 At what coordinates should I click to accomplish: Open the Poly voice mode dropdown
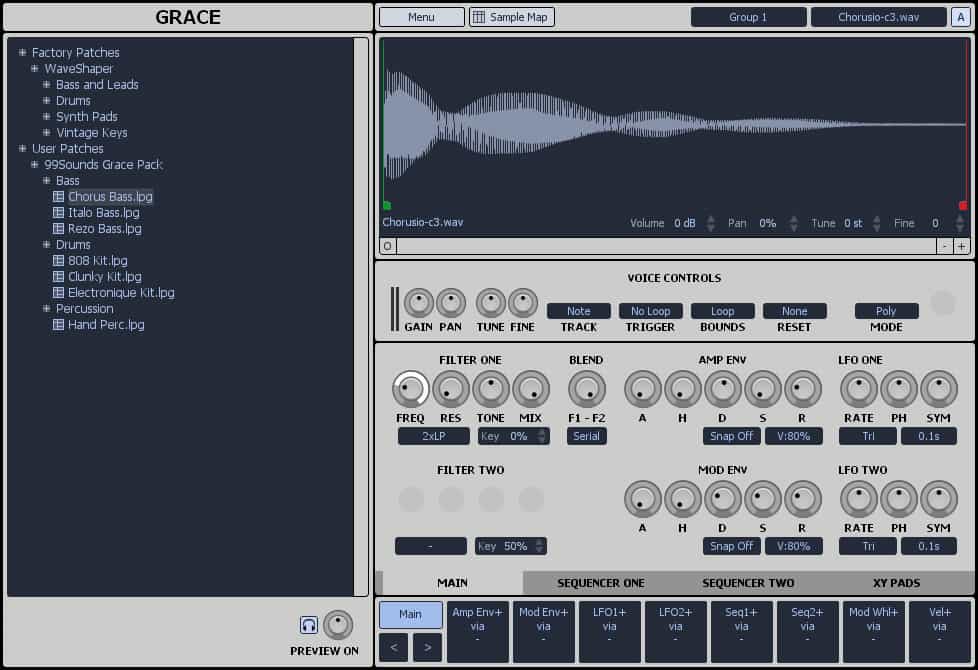tap(886, 311)
